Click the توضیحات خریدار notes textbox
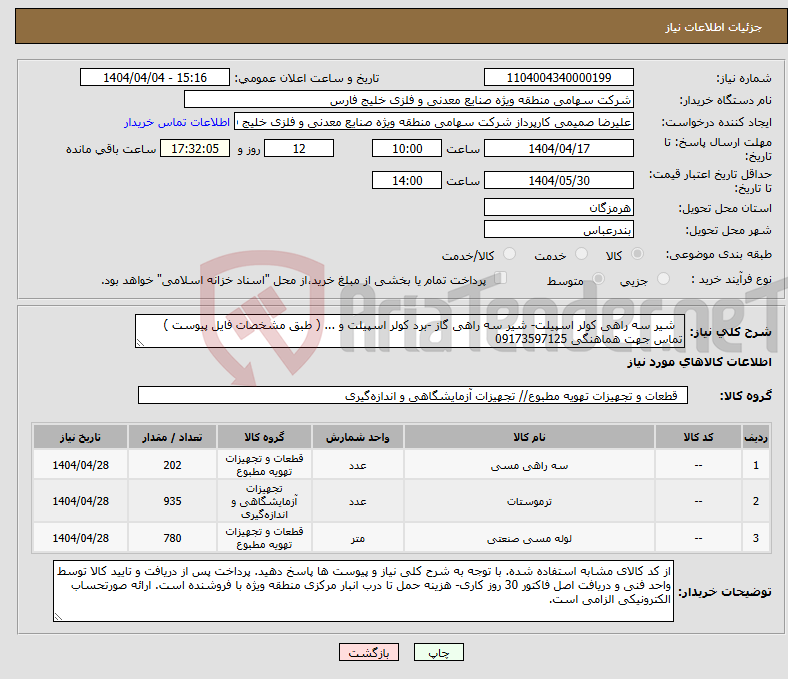The width and height of the screenshot is (788, 679). [x=363, y=591]
